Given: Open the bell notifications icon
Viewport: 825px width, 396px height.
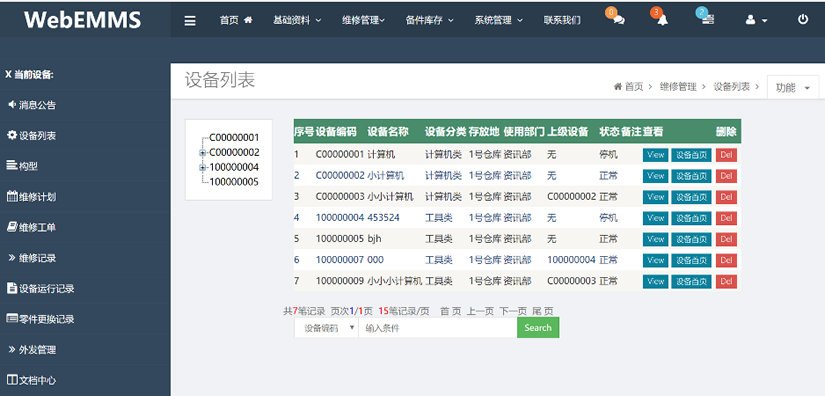Looking at the screenshot, I should [x=663, y=20].
